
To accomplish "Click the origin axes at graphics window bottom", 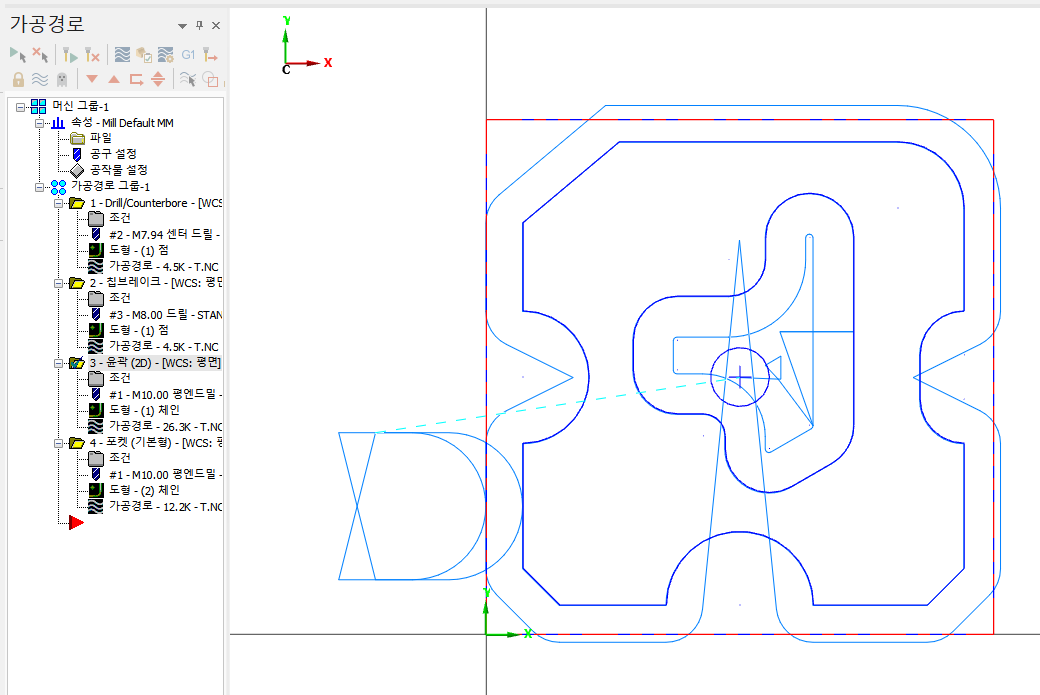I will pyautogui.click(x=507, y=613).
